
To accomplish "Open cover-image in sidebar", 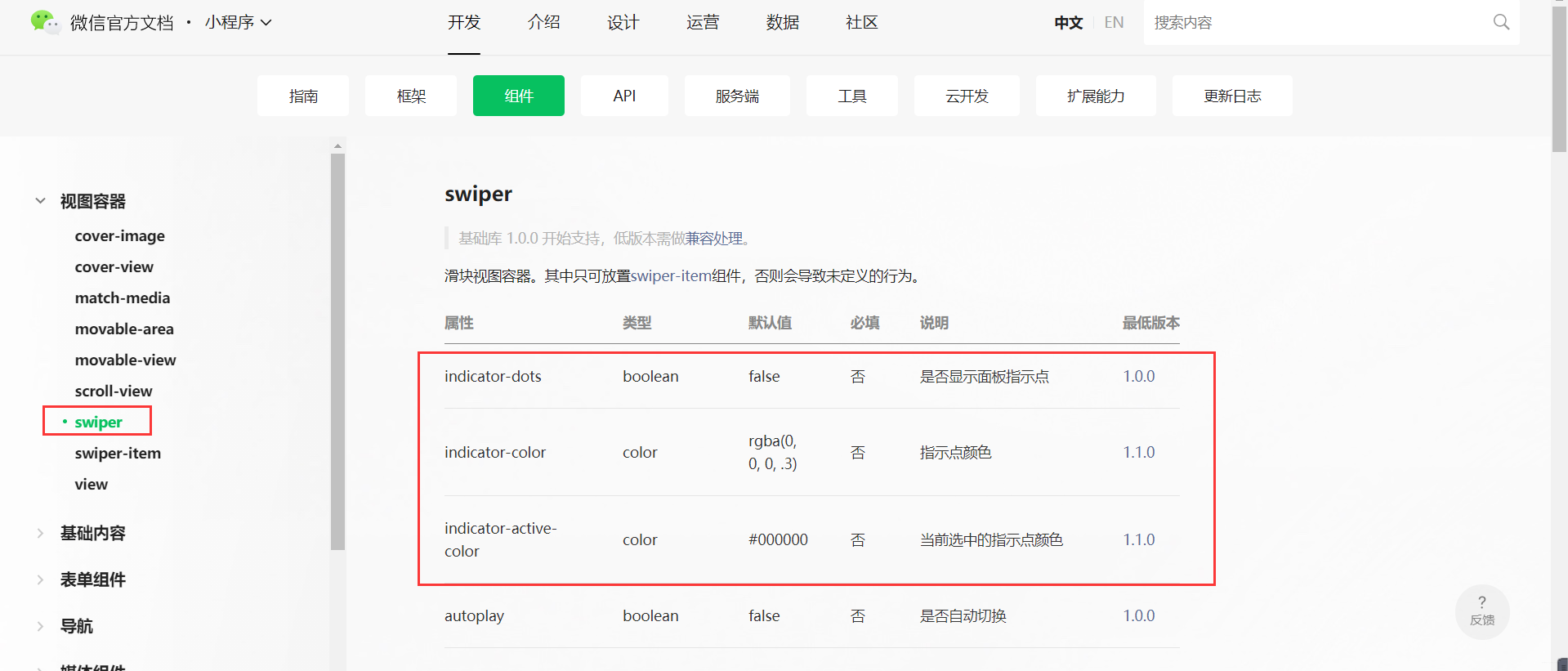I will tap(120, 235).
